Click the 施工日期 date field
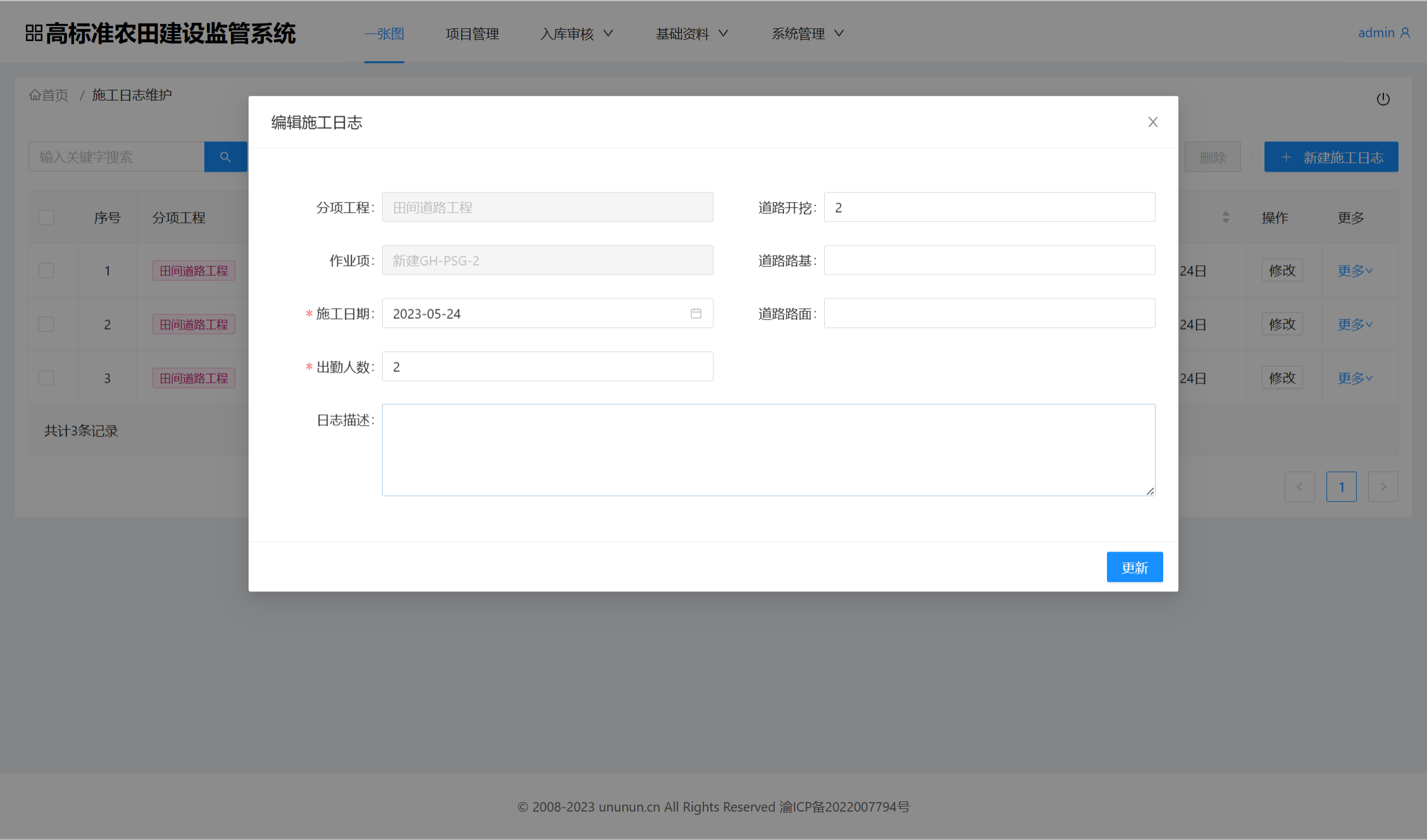 [547, 314]
